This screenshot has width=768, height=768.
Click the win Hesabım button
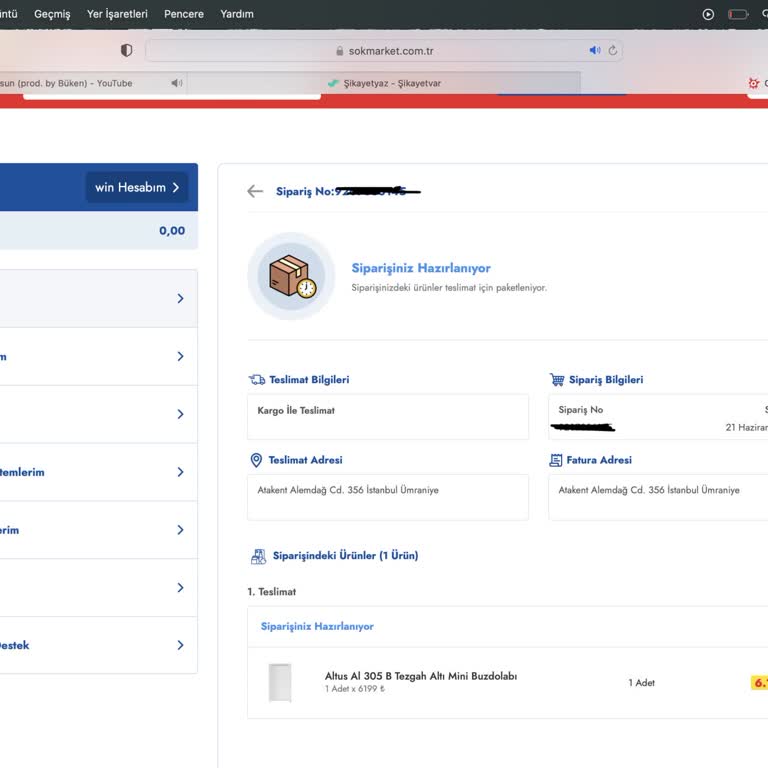pyautogui.click(x=136, y=187)
